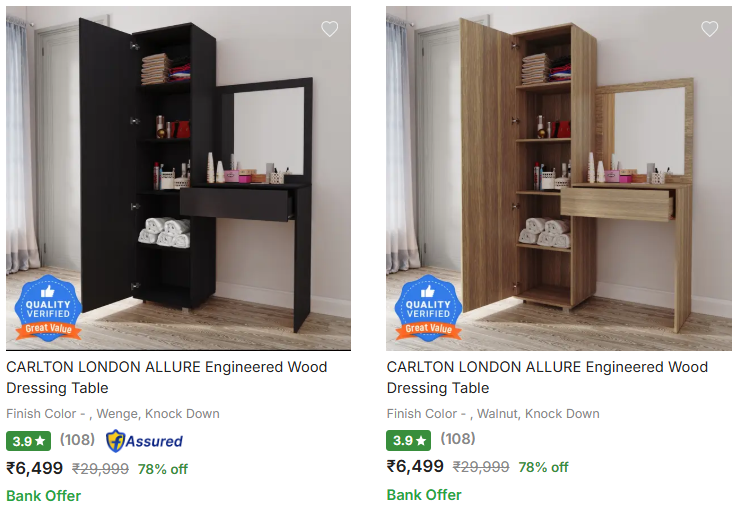
Task: View the 108 reviews count for Walnut item
Action: tap(457, 439)
